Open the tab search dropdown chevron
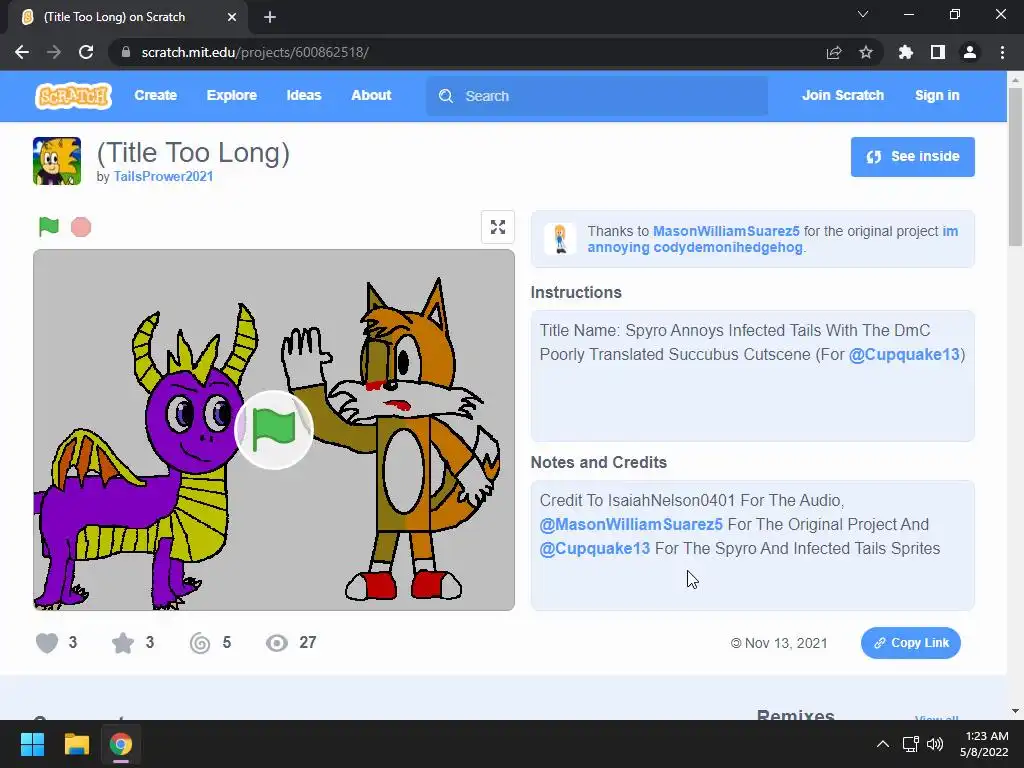 (863, 14)
